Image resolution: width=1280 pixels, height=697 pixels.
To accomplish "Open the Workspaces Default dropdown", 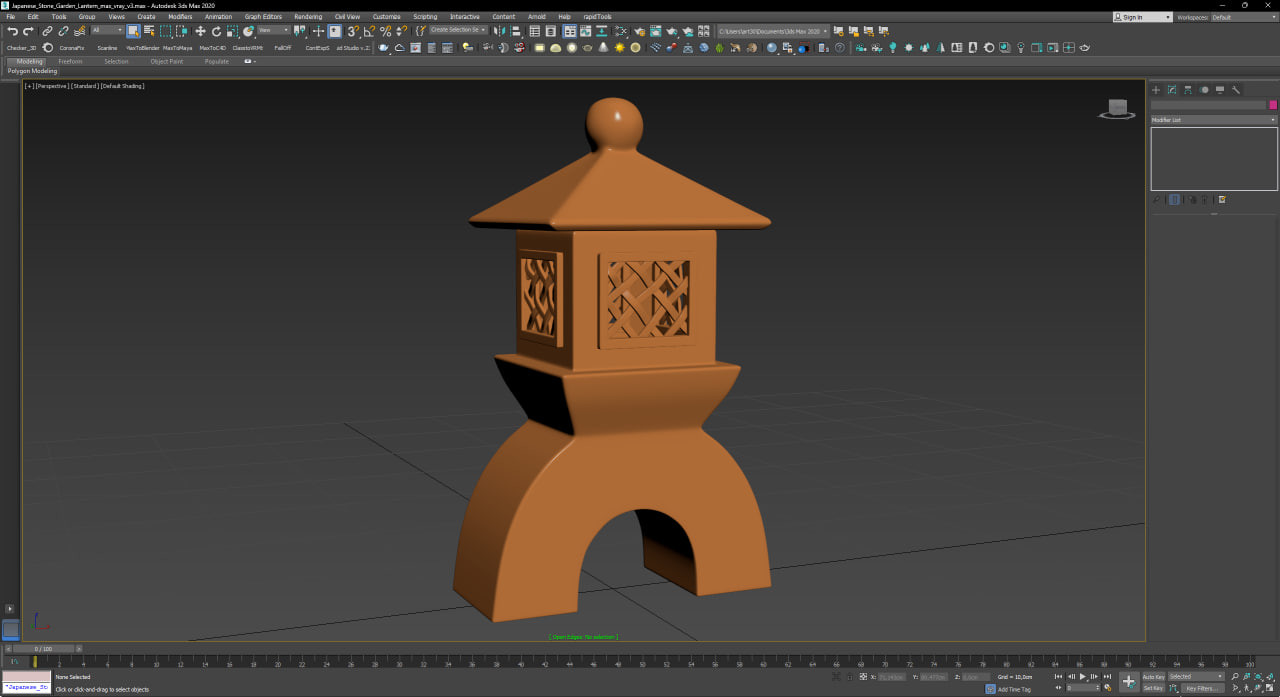I will pyautogui.click(x=1243, y=17).
